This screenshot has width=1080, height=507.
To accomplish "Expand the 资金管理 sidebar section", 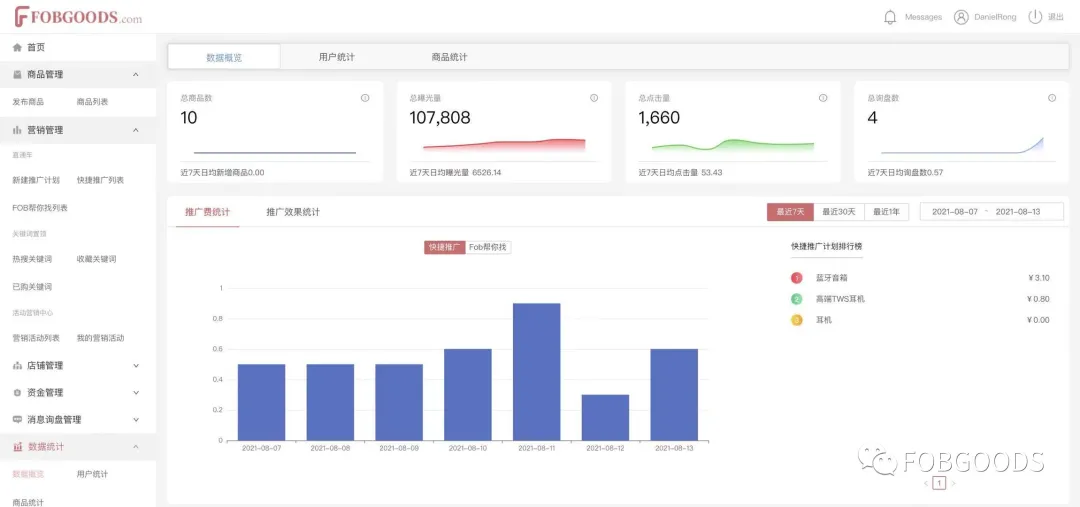I will (x=136, y=393).
